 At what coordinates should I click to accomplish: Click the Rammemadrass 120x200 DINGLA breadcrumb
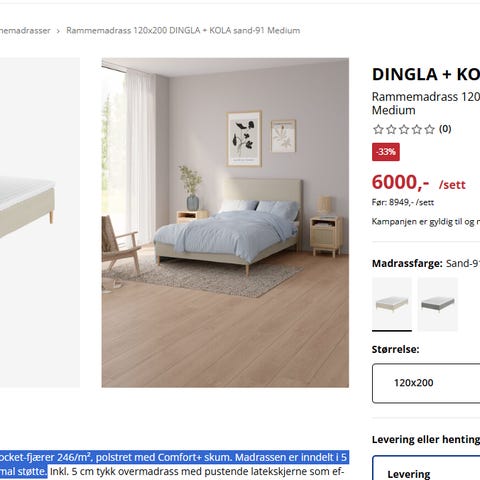183,30
